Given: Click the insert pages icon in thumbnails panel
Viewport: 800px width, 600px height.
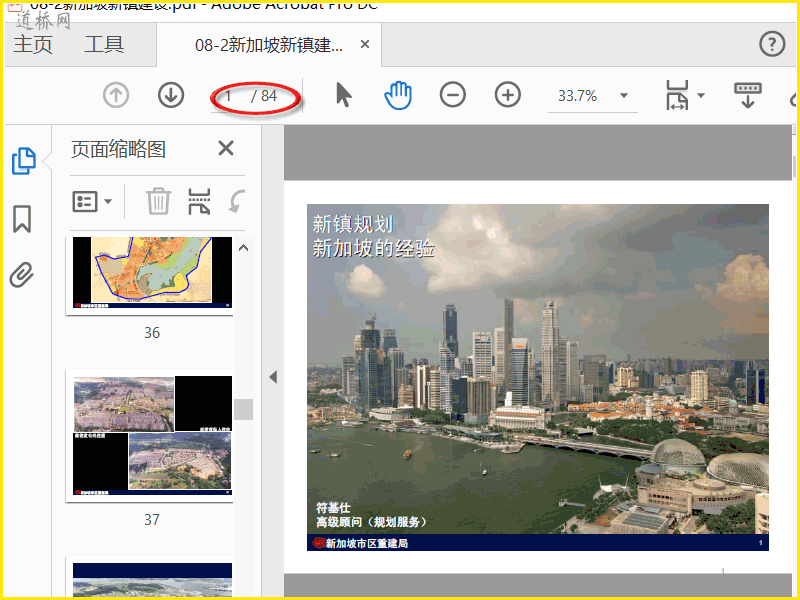Looking at the screenshot, I should coord(199,201).
